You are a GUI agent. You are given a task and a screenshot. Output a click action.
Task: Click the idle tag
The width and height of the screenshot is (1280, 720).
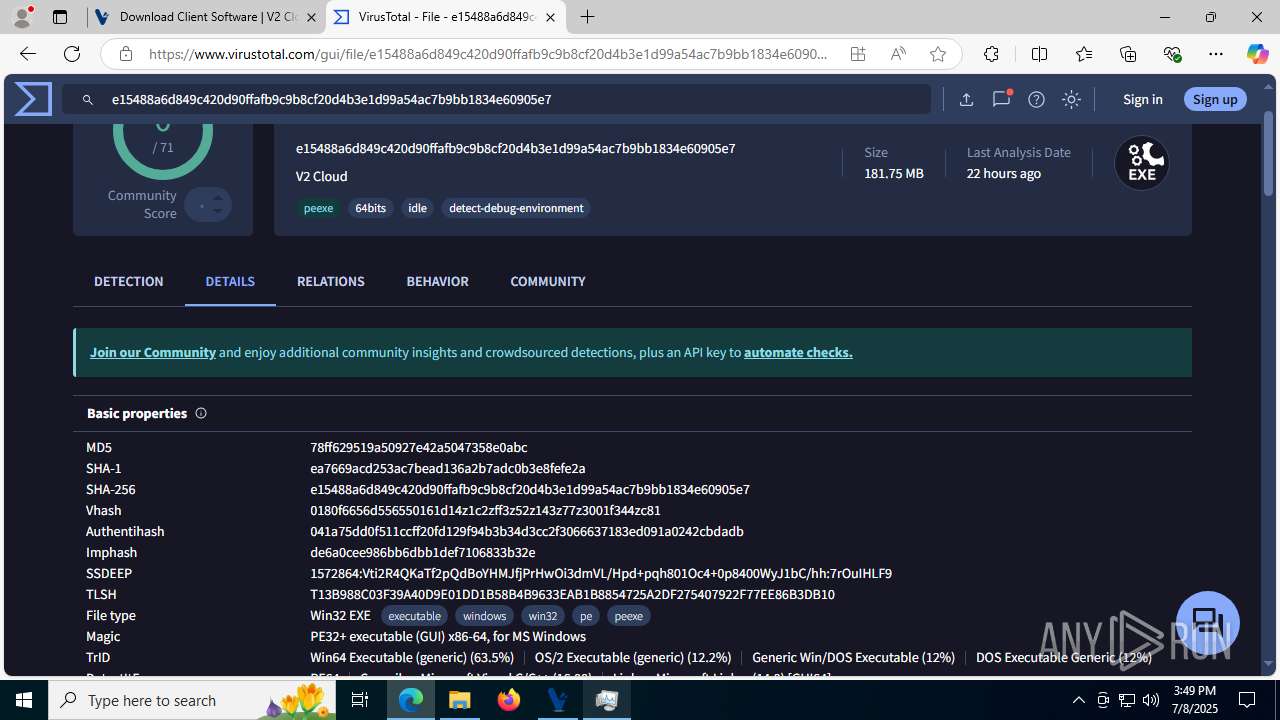pyautogui.click(x=418, y=208)
